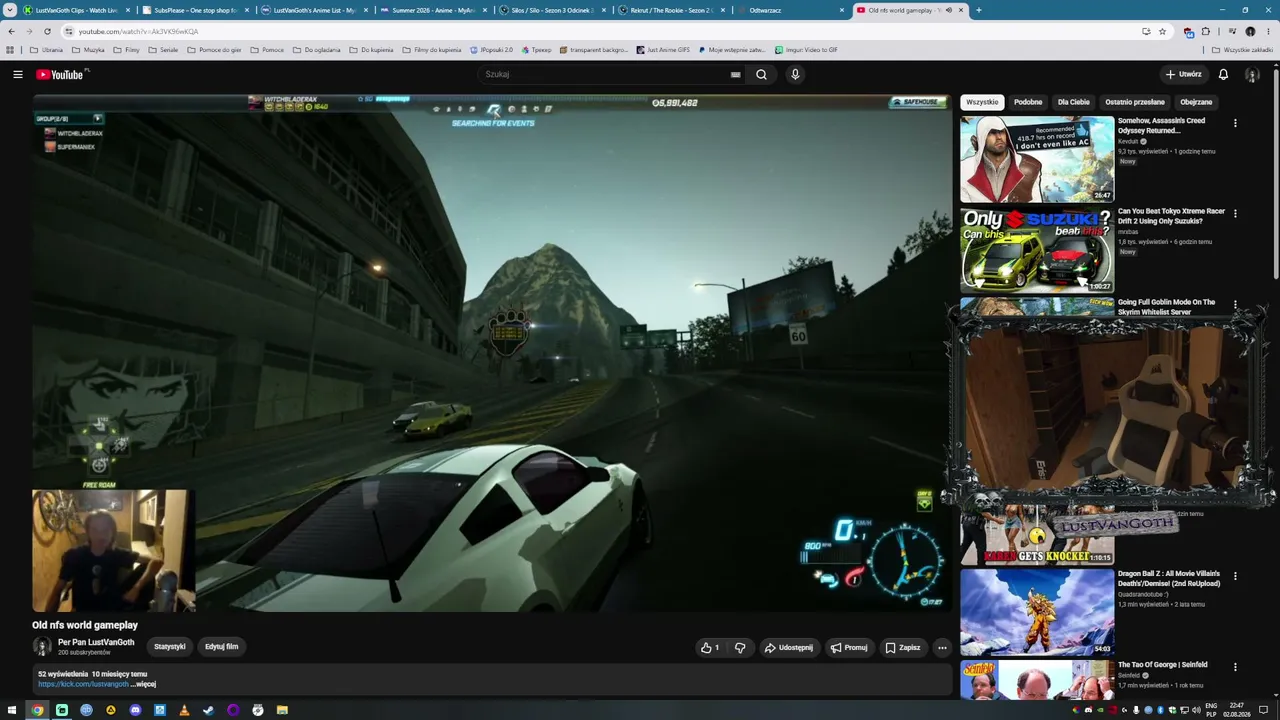Image resolution: width=1280 pixels, height=720 pixels.
Task: Open the Windows Start menu
Action: (x=12, y=710)
